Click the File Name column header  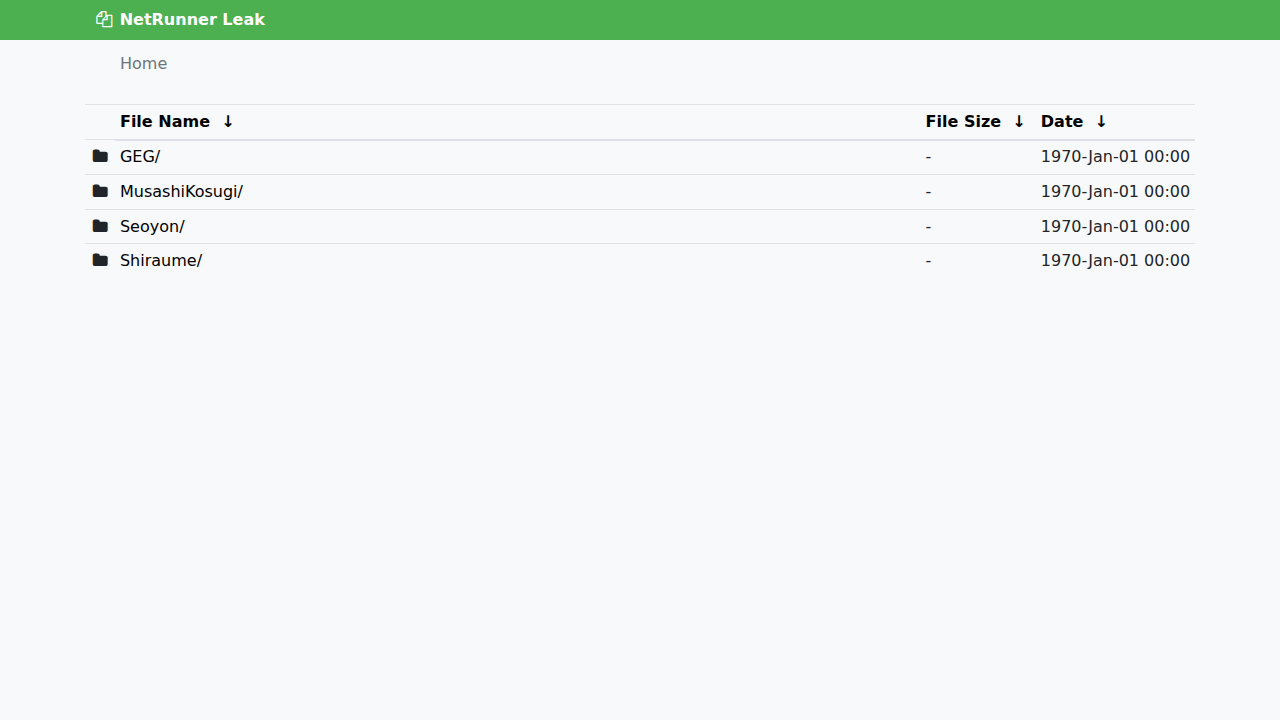[165, 121]
